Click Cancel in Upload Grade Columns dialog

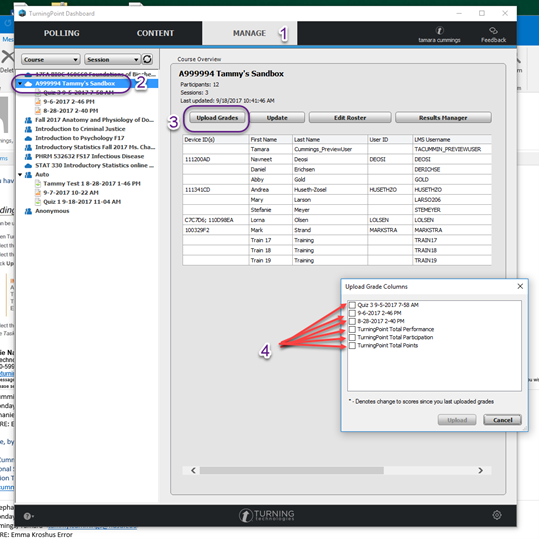pyautogui.click(x=503, y=420)
